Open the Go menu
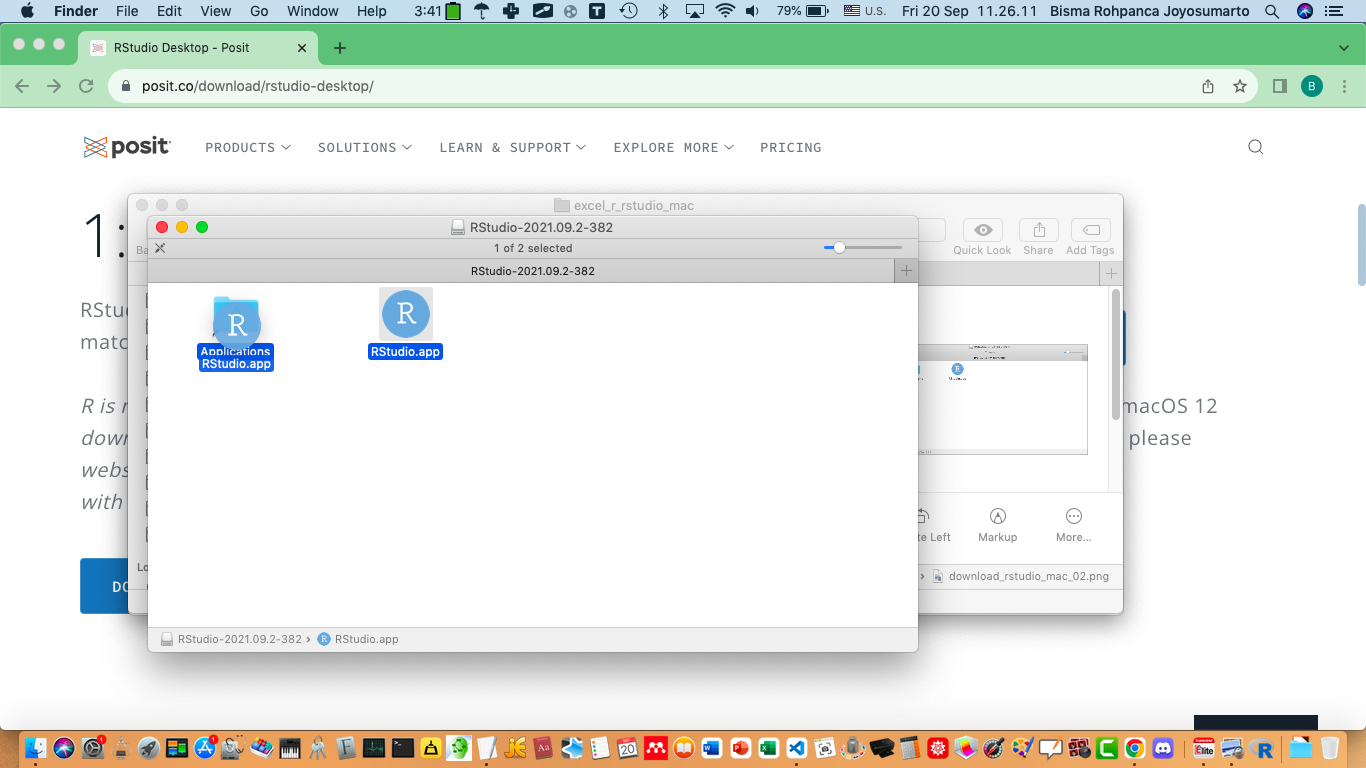This screenshot has width=1366, height=768. (x=259, y=11)
